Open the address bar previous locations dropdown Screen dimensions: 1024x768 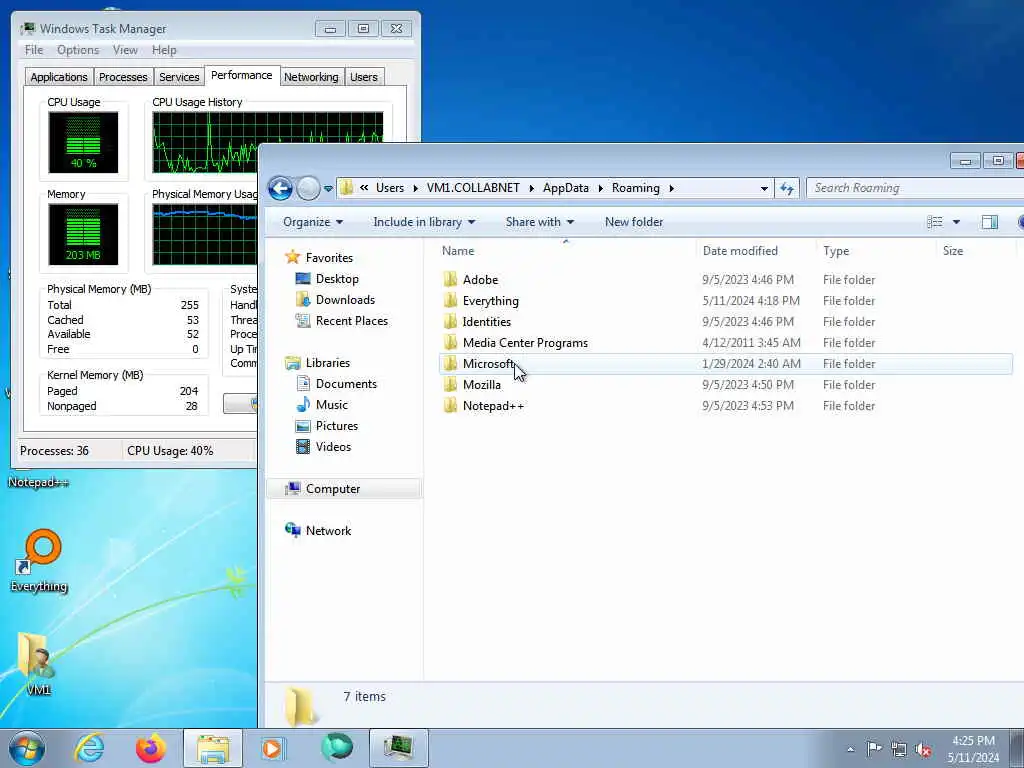click(764, 189)
